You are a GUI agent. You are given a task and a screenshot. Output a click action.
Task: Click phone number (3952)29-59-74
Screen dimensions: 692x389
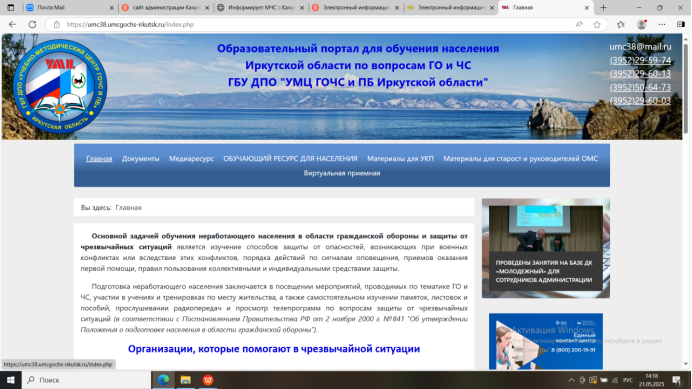[640, 60]
